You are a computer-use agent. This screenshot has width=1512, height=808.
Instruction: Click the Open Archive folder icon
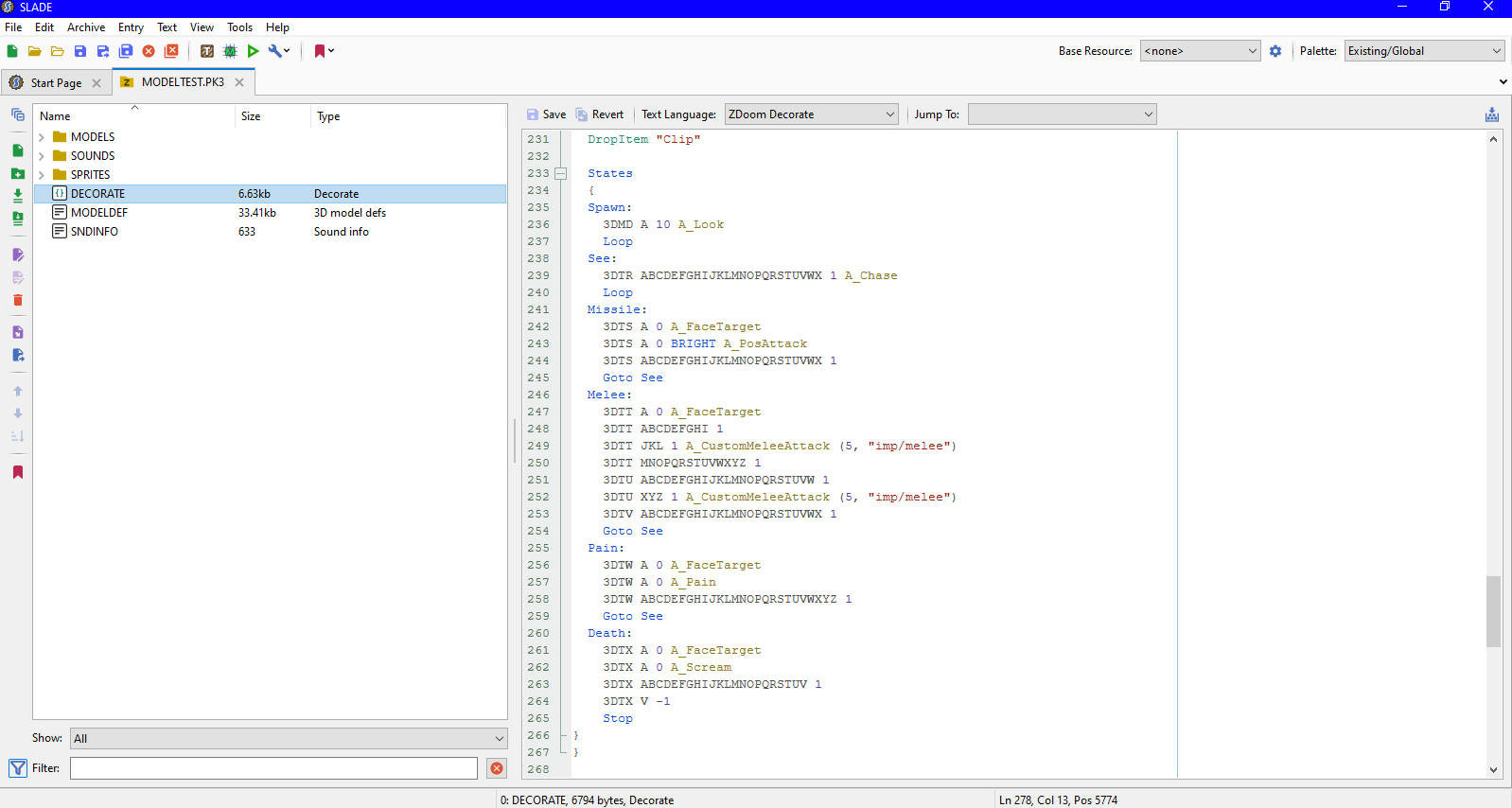34,51
